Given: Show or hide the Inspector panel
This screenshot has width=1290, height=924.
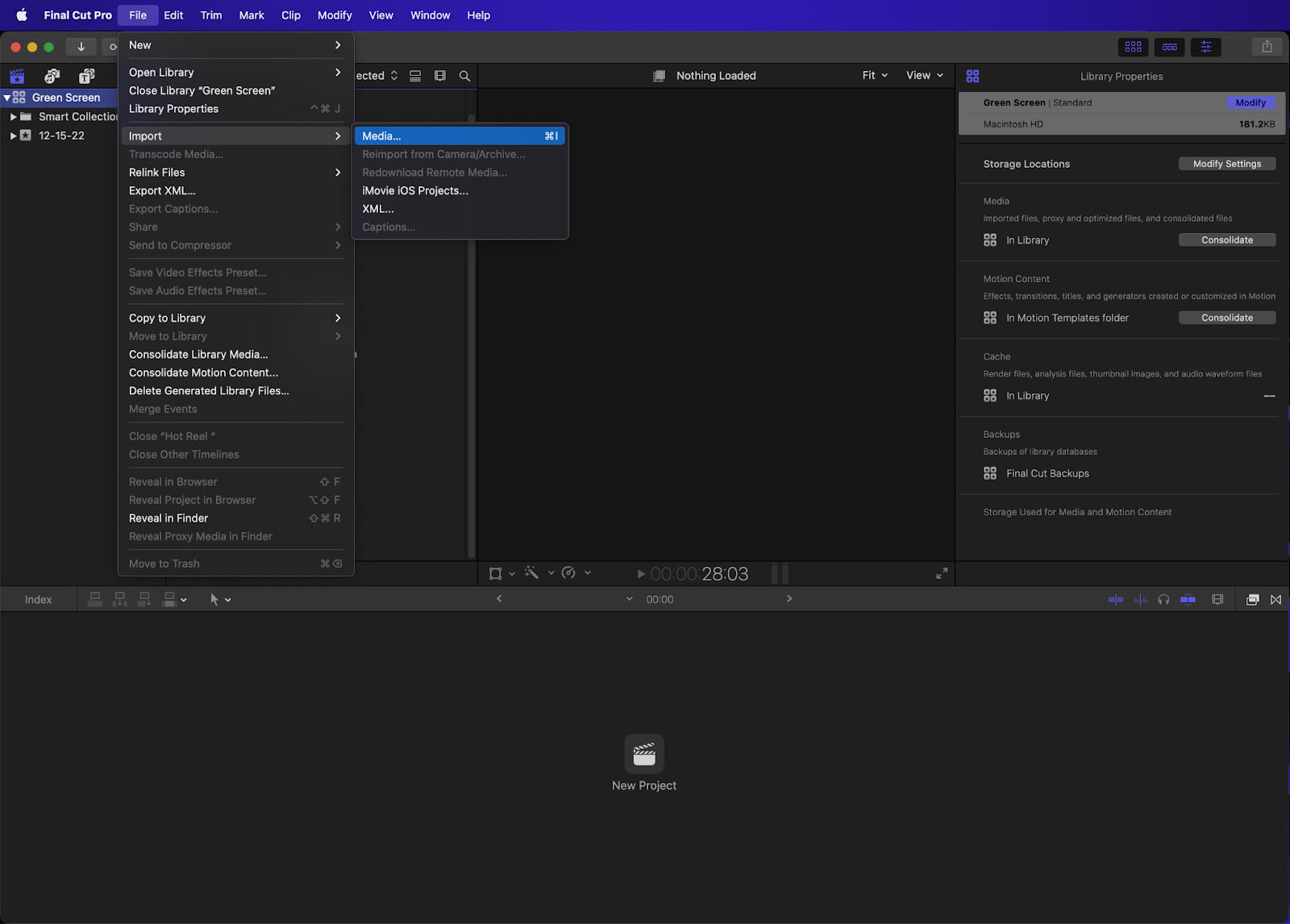Looking at the screenshot, I should pyautogui.click(x=1206, y=47).
